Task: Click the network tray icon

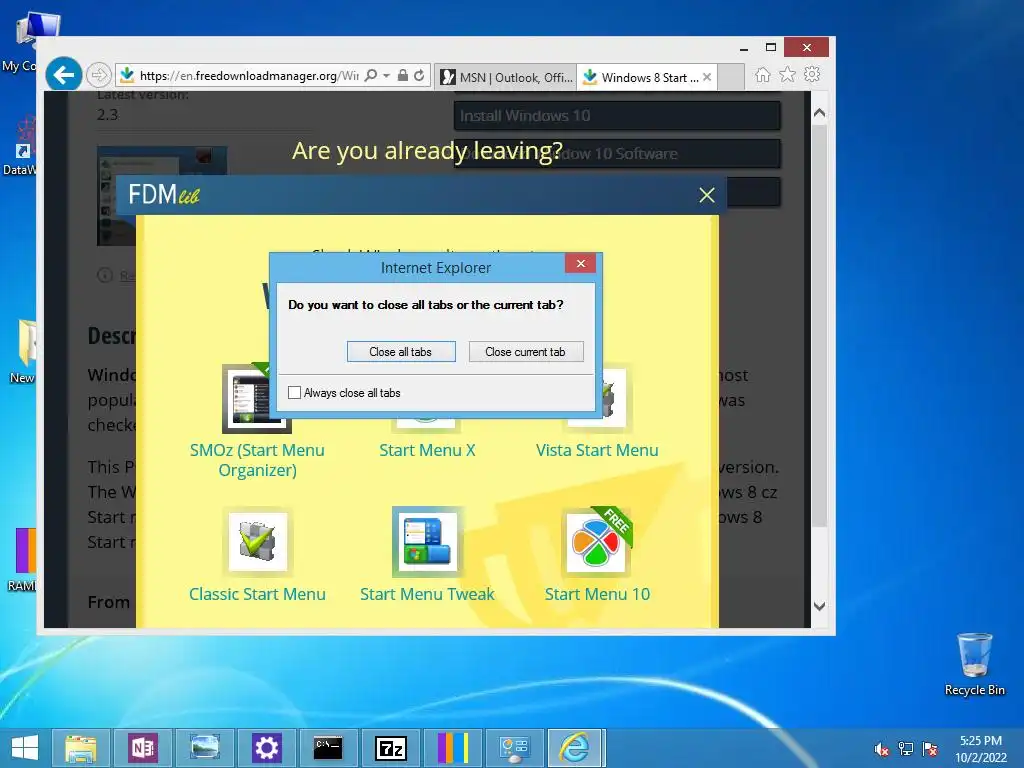Action: click(906, 749)
